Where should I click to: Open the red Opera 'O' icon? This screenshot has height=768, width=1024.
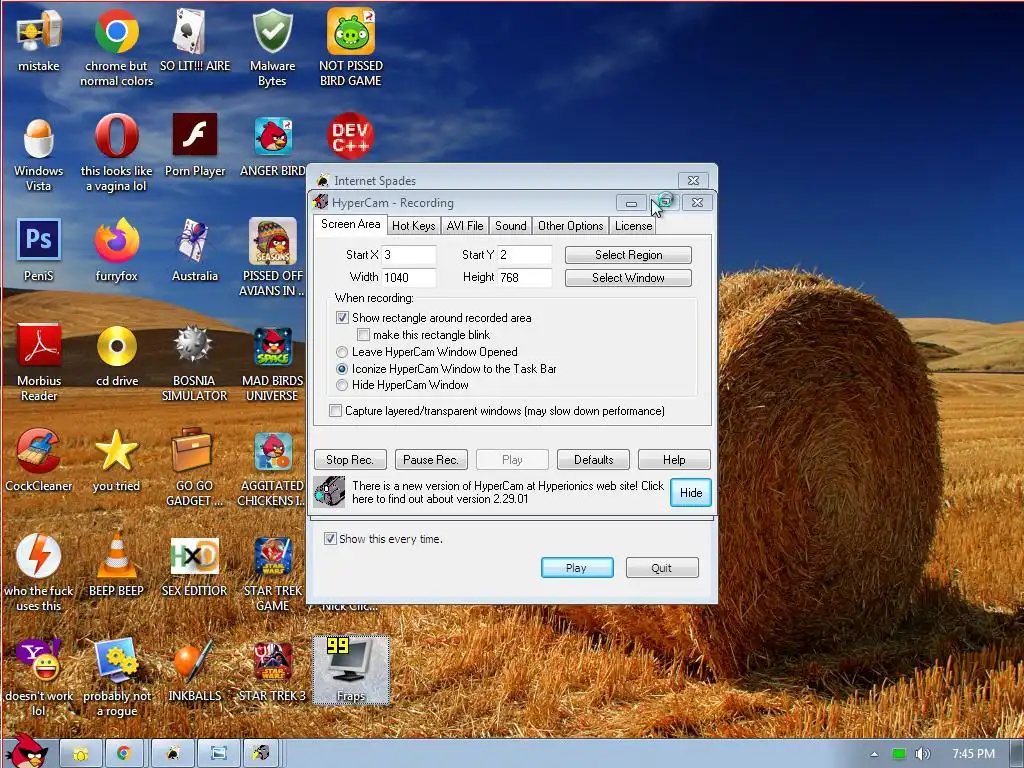pos(116,136)
